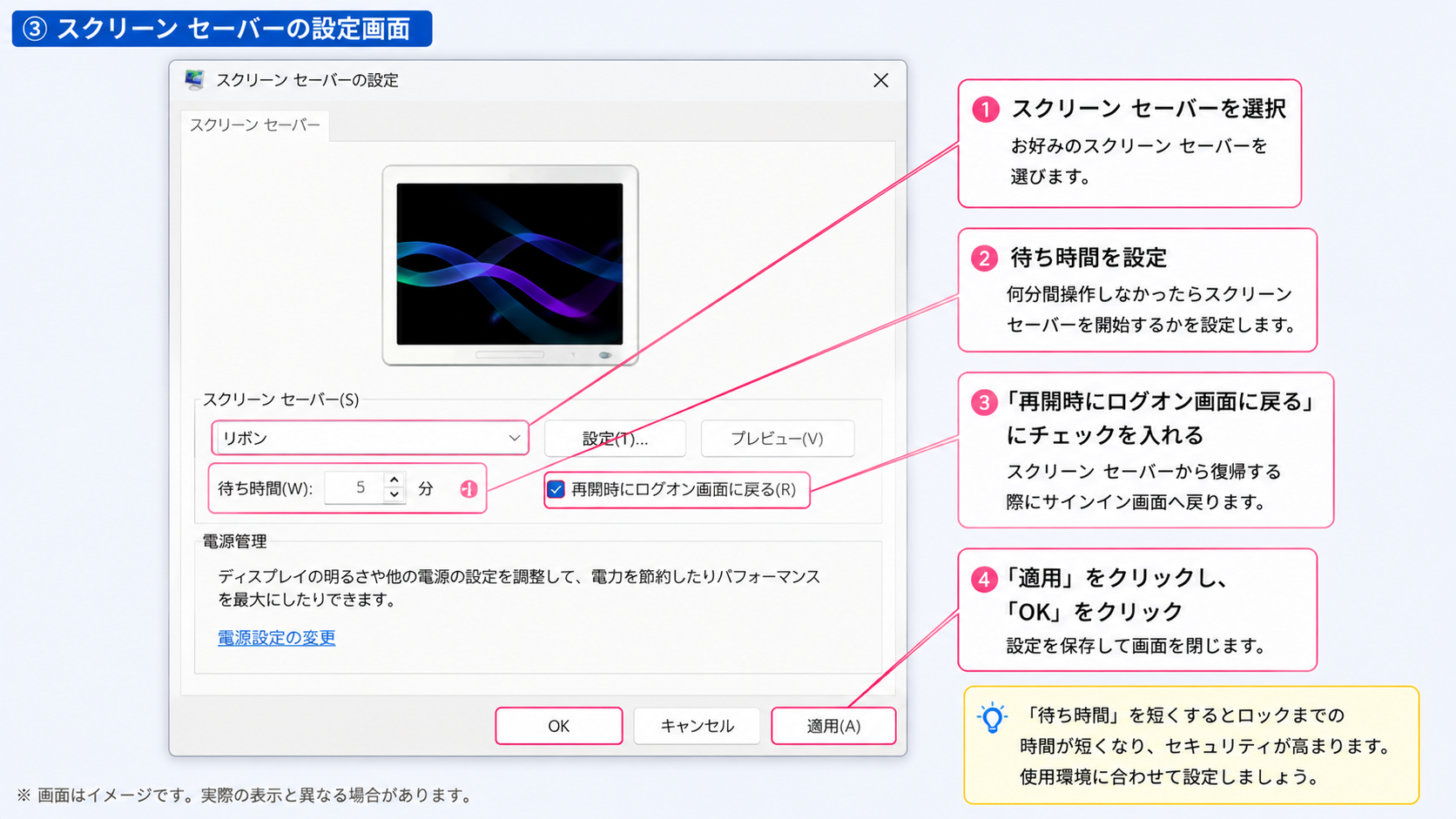1456x819 pixels.
Task: Toggle 再開時にログオン画面に戻る checkbox
Action: (556, 489)
